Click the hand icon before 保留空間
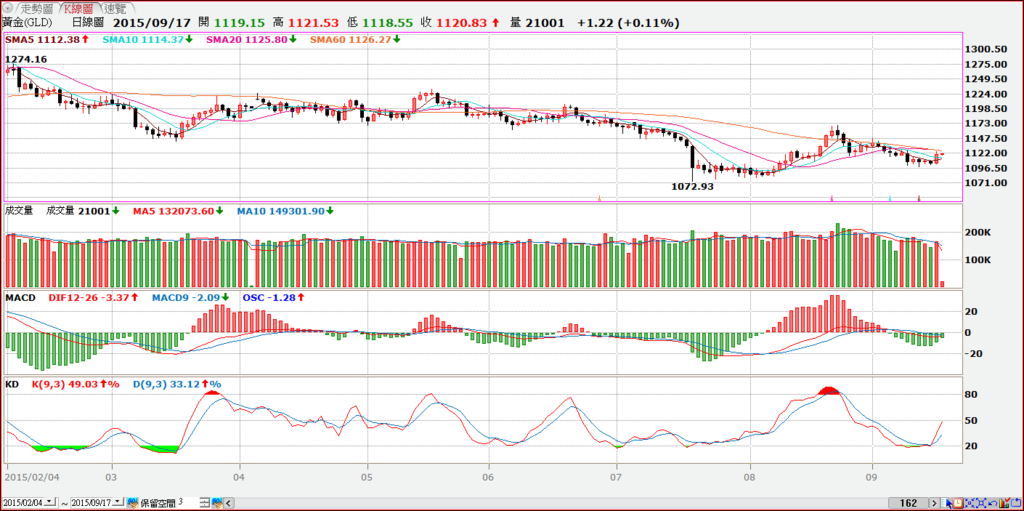Viewport: 1024px width, 511px height. click(133, 503)
